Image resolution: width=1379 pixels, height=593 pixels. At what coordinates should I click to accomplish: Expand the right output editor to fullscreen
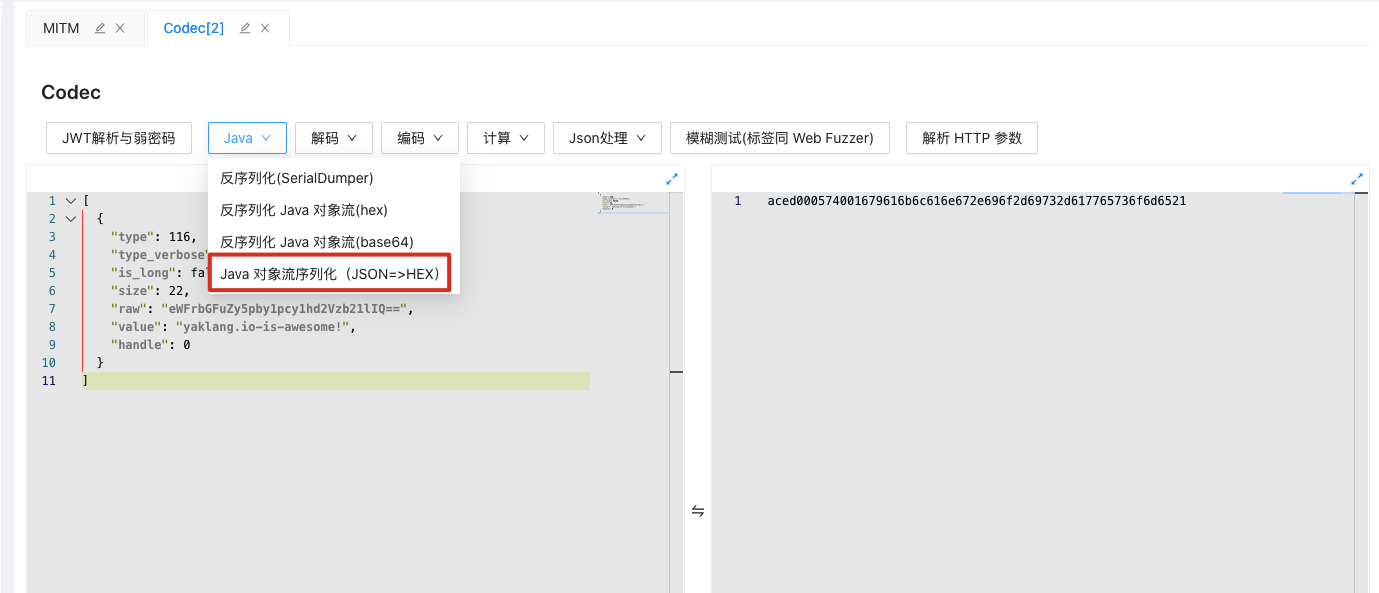[1357, 179]
